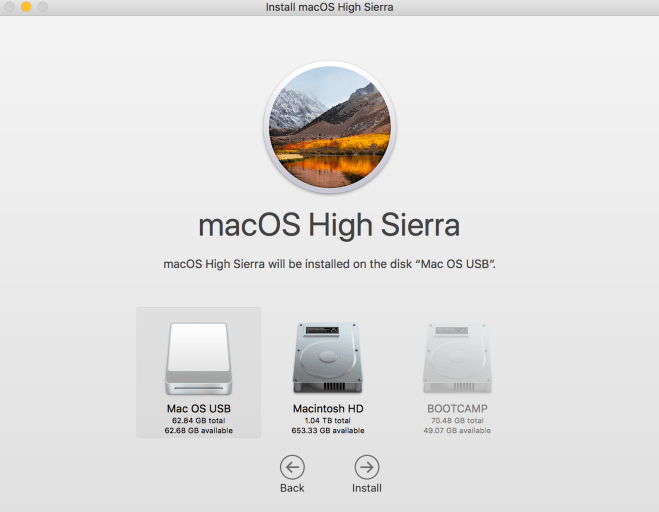The width and height of the screenshot is (659, 512).
Task: Click the "will be installed on the disk" message
Action: tap(330, 264)
